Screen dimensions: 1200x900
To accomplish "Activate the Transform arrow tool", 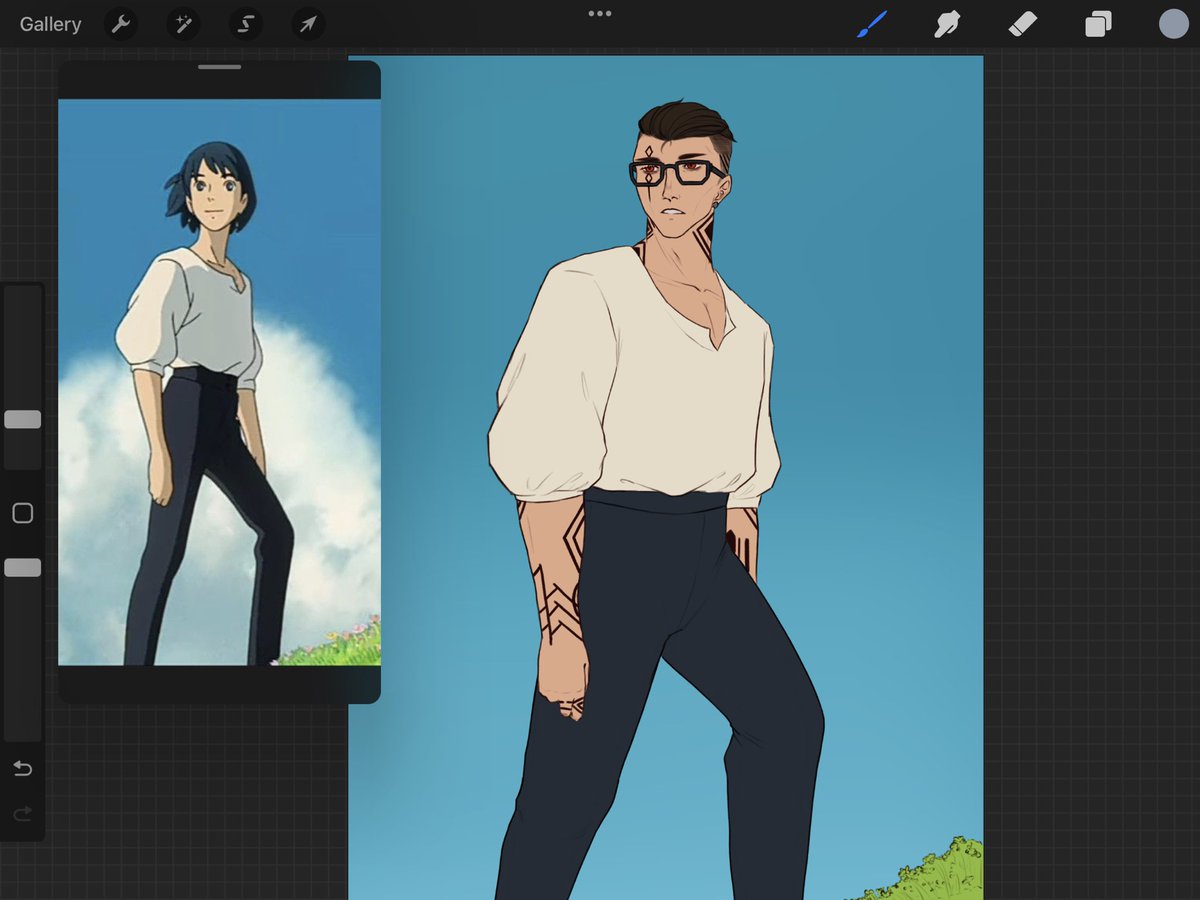I will (308, 24).
